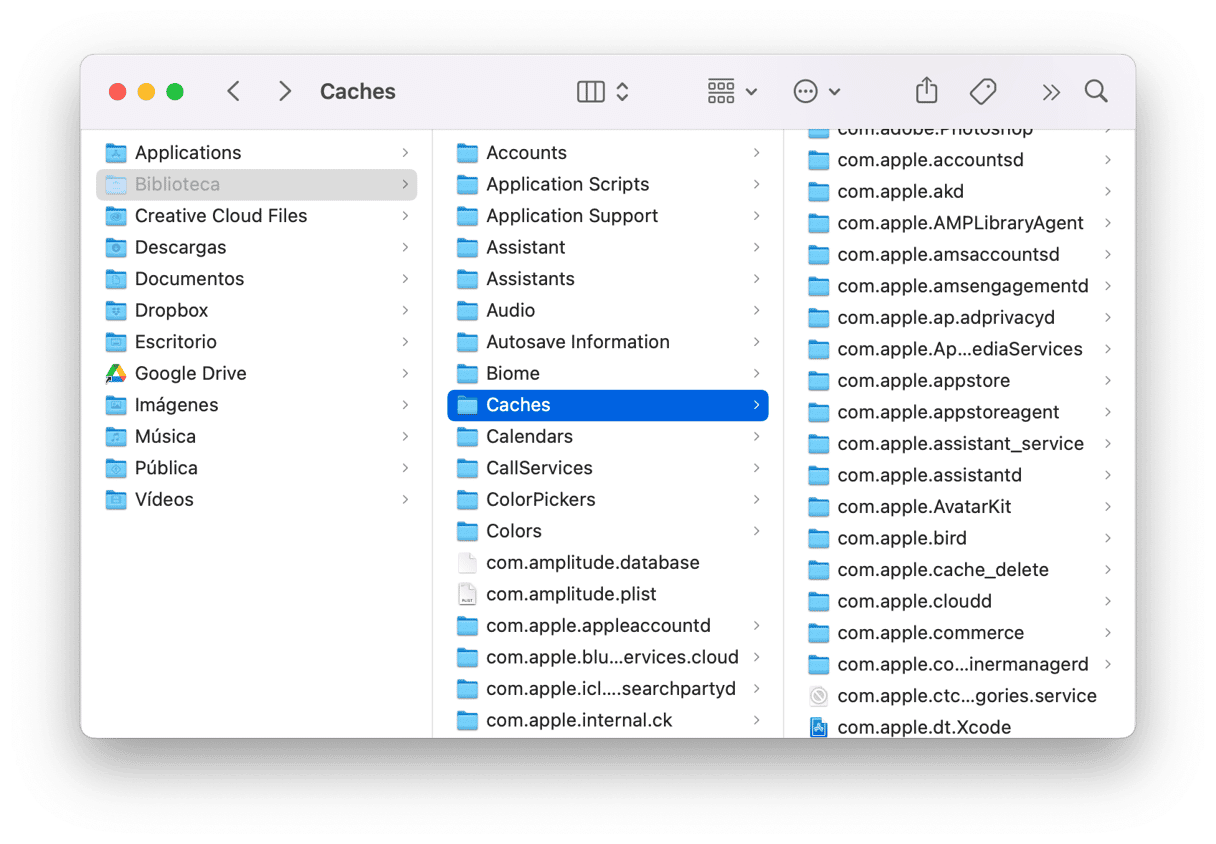The height and width of the screenshot is (844, 1216).
Task: Click the Accounts folder icon
Action: [x=467, y=153]
